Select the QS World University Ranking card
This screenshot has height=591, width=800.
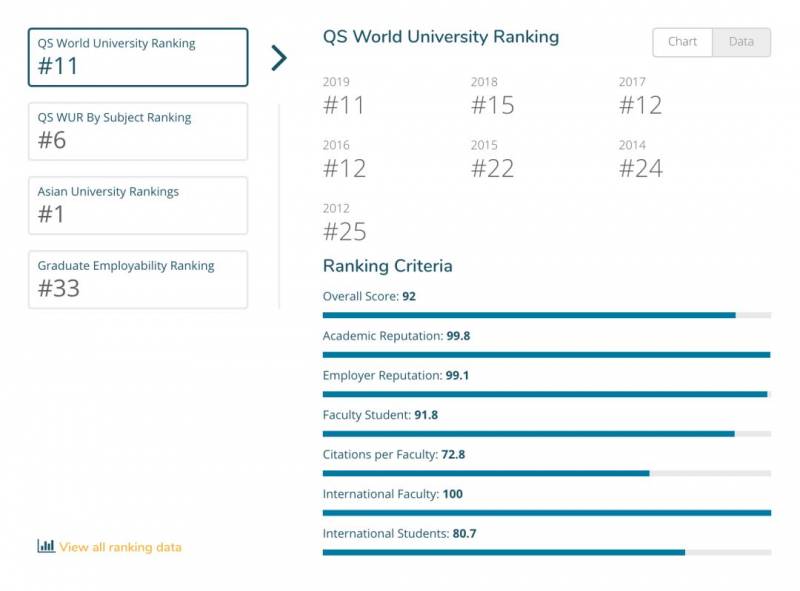pyautogui.click(x=138, y=57)
